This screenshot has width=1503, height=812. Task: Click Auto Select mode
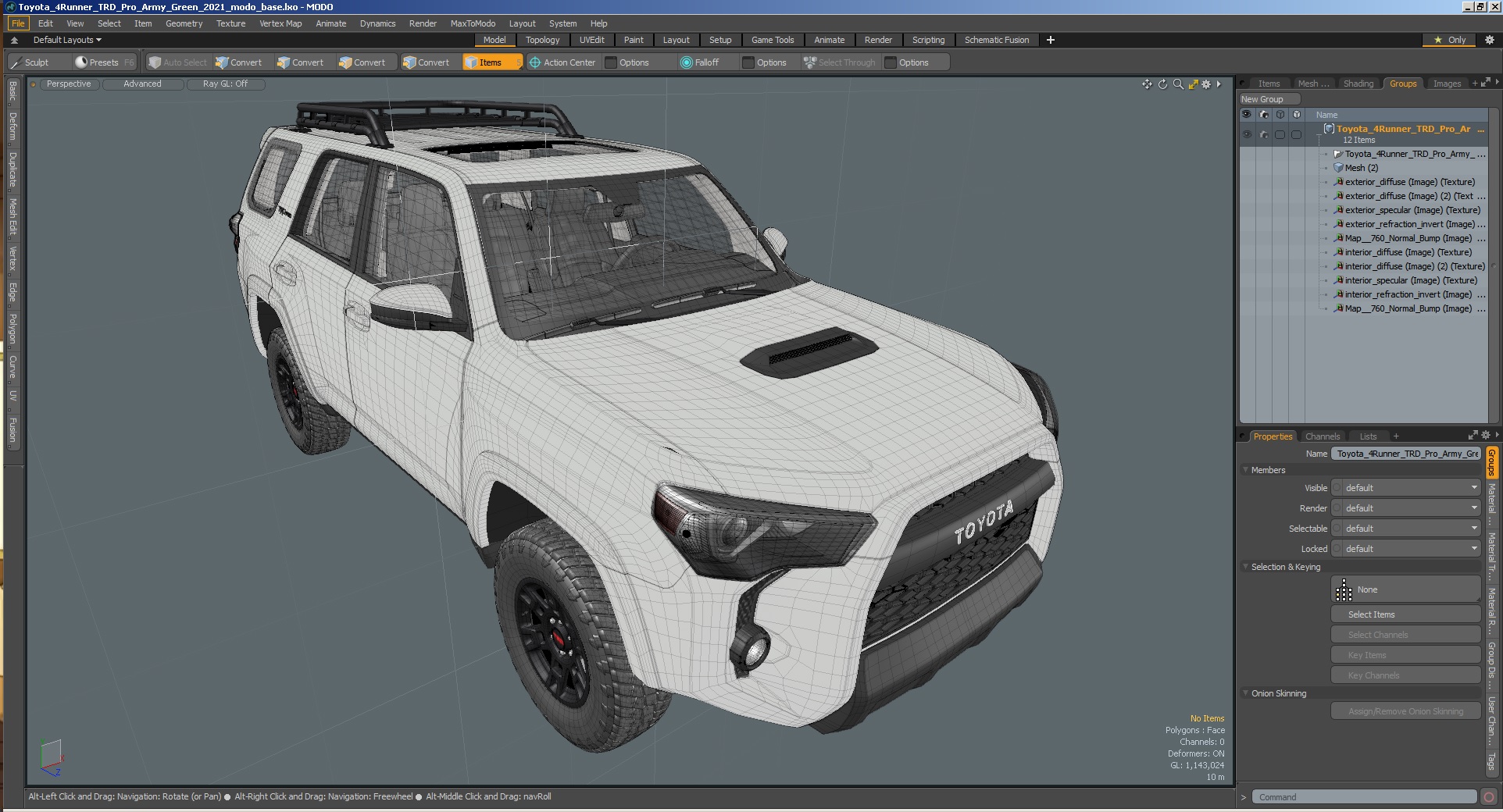coord(178,62)
